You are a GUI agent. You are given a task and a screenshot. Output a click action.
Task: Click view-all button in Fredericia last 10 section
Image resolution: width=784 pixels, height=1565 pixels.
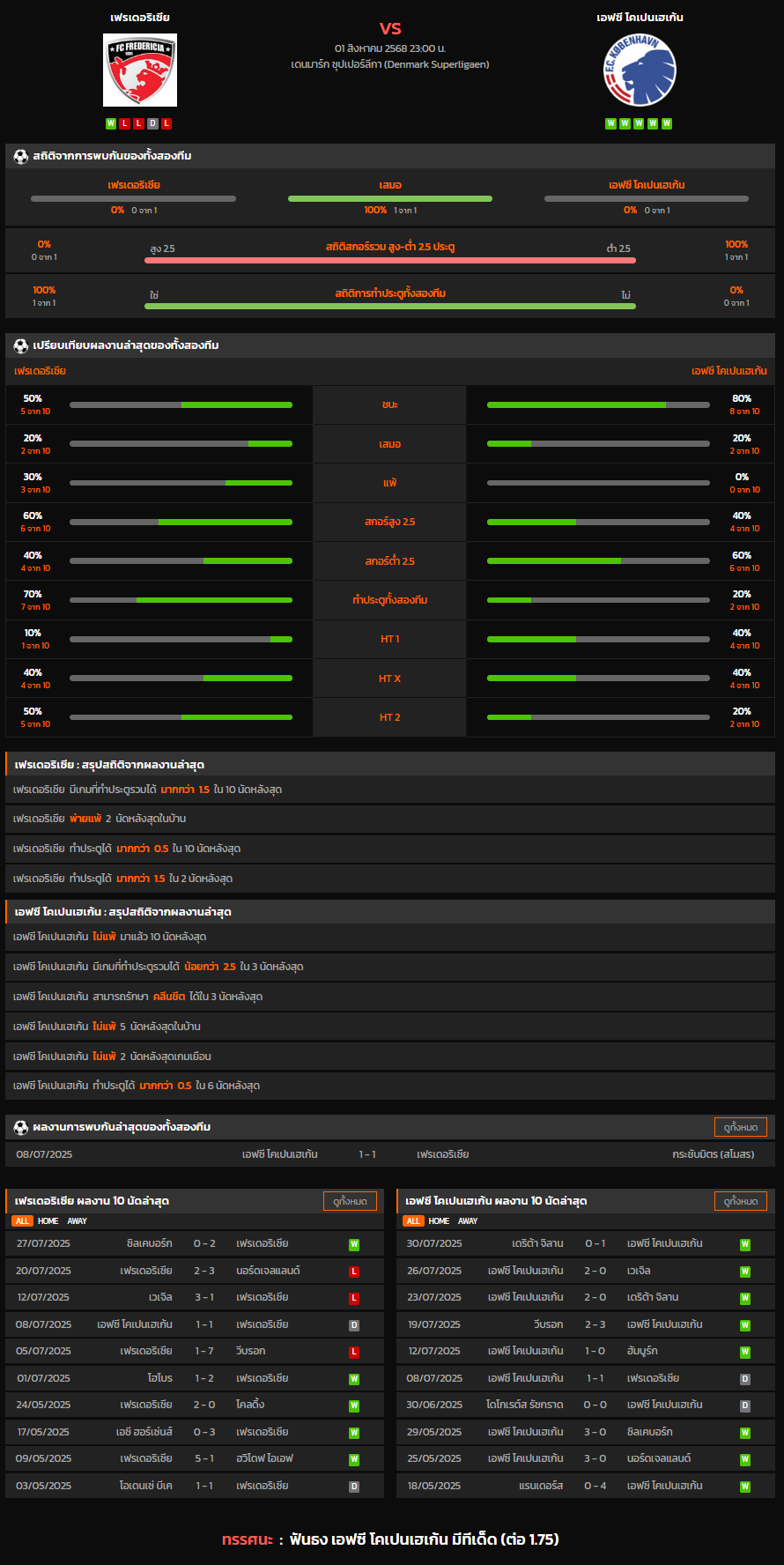[x=350, y=1201]
